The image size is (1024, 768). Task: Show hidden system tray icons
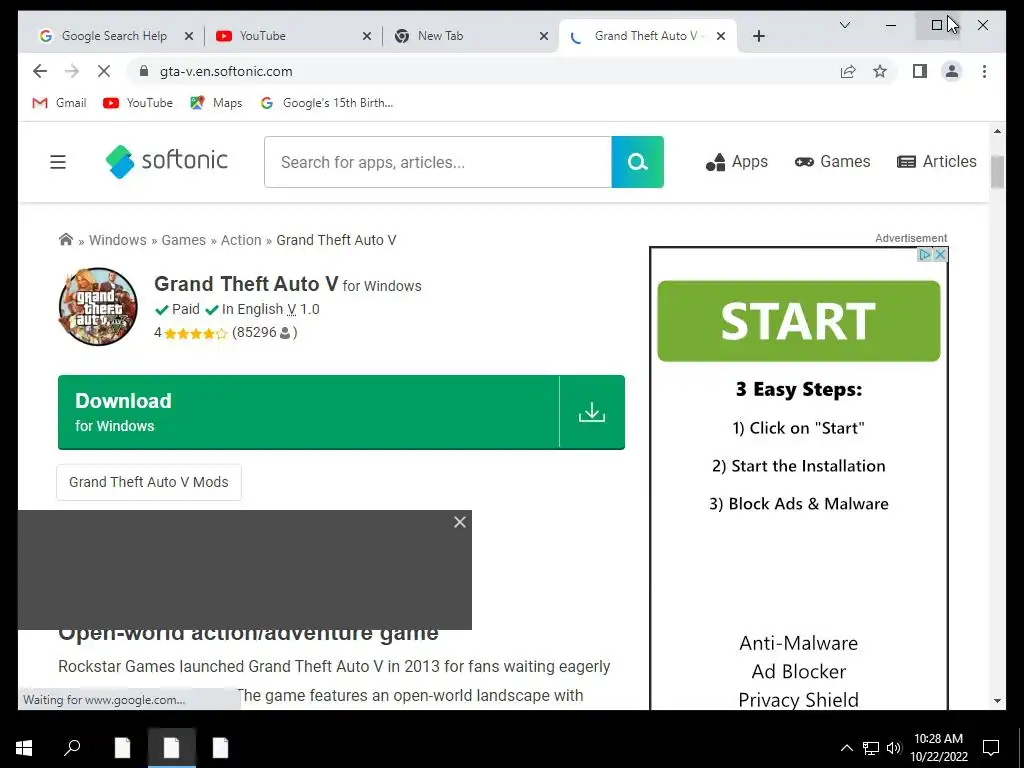click(x=846, y=748)
